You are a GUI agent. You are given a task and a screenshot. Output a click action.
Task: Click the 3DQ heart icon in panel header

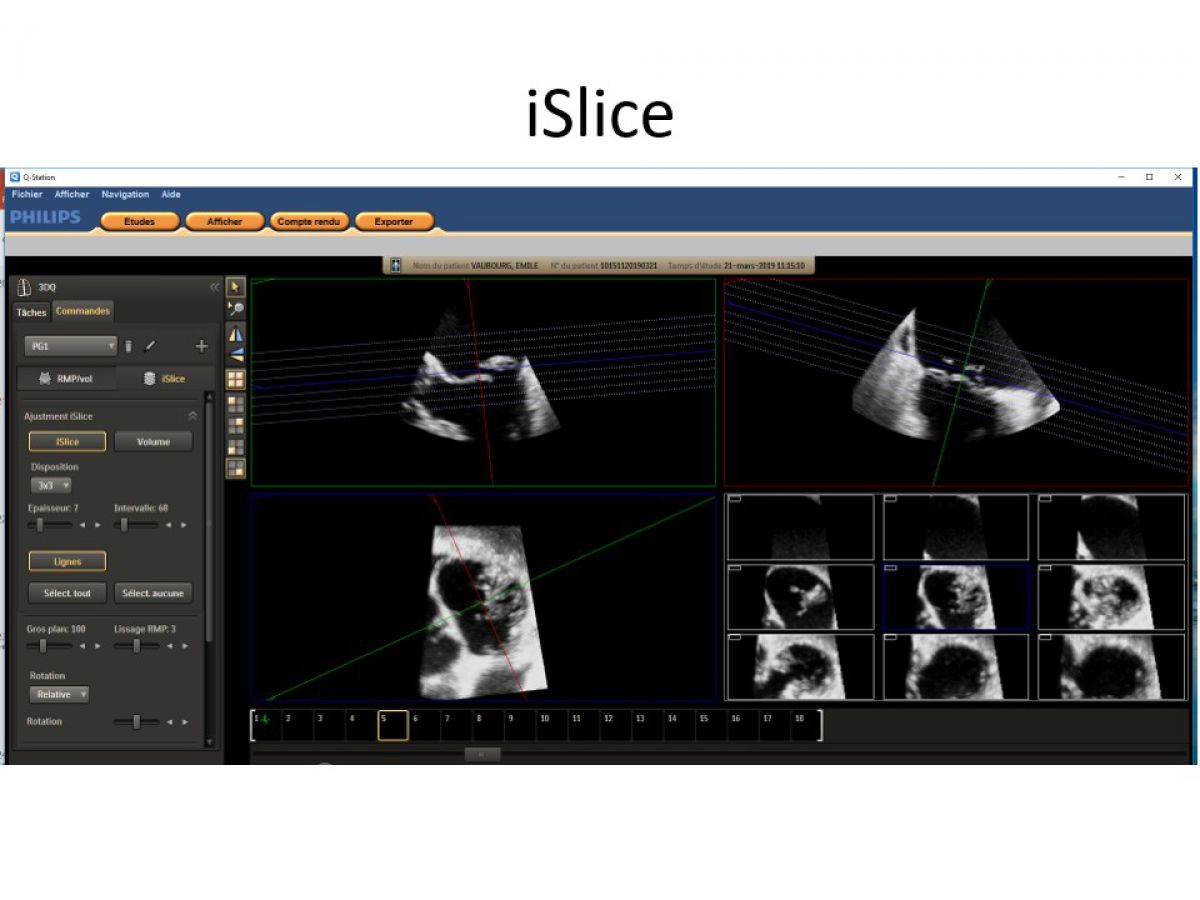pos(24,288)
